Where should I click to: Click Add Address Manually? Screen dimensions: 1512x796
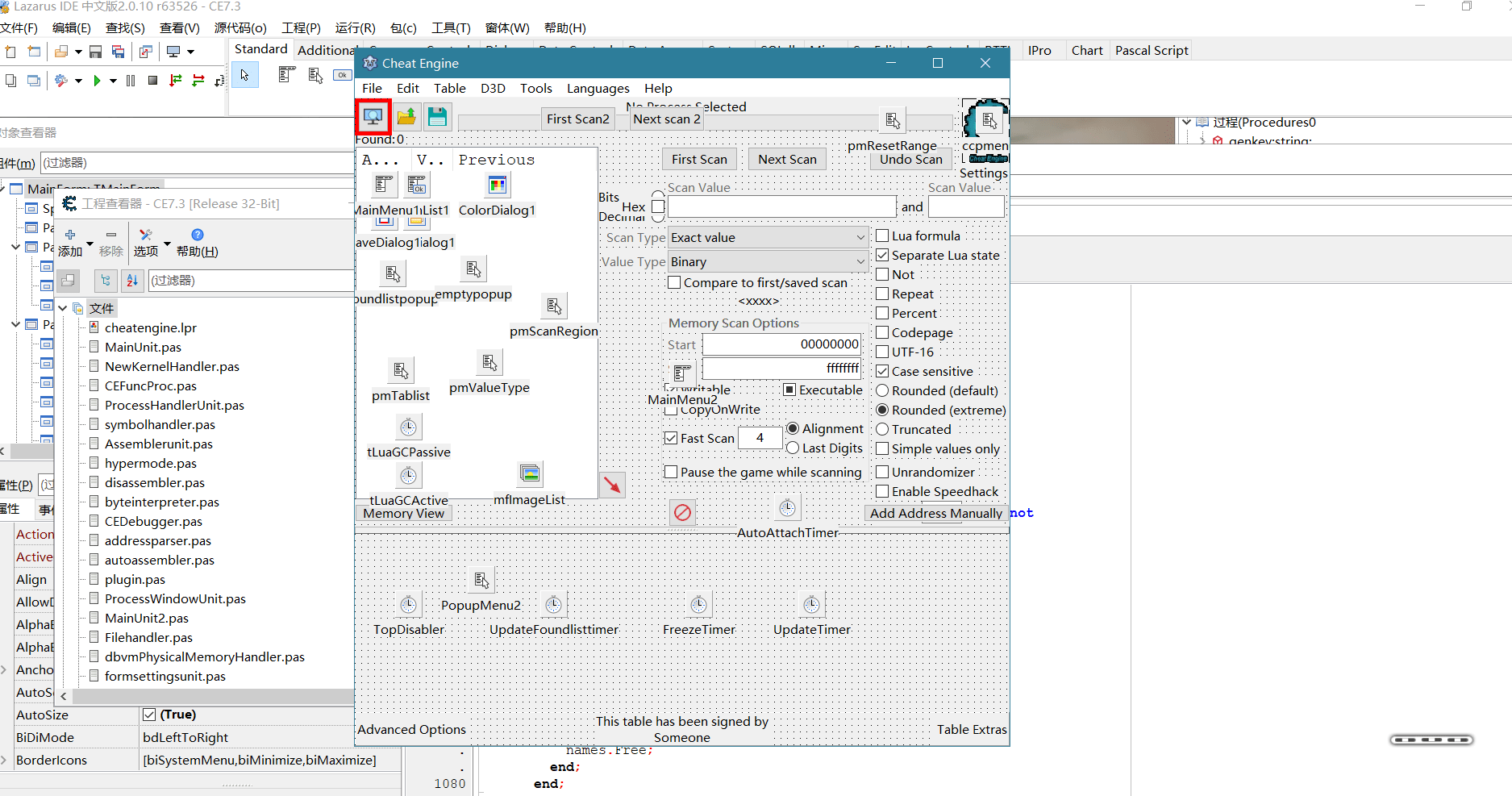935,513
